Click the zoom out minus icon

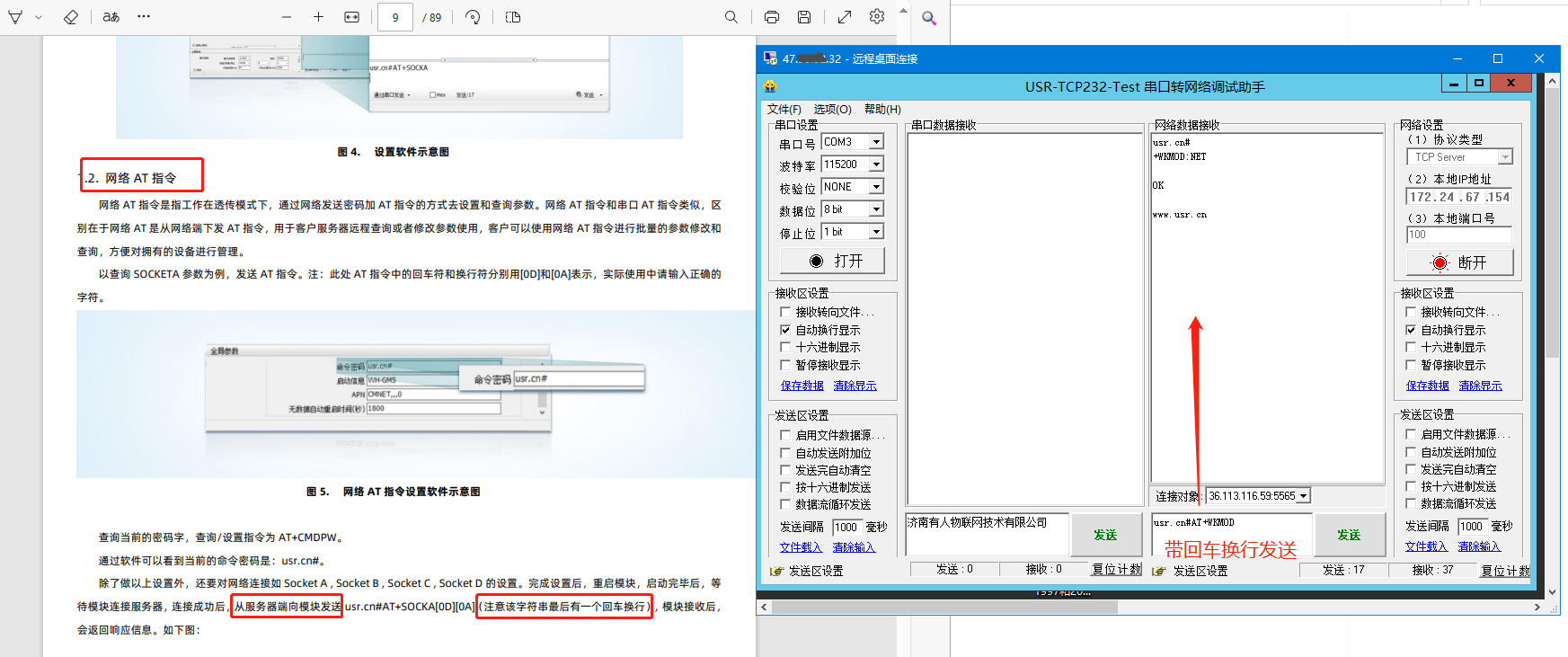click(287, 17)
